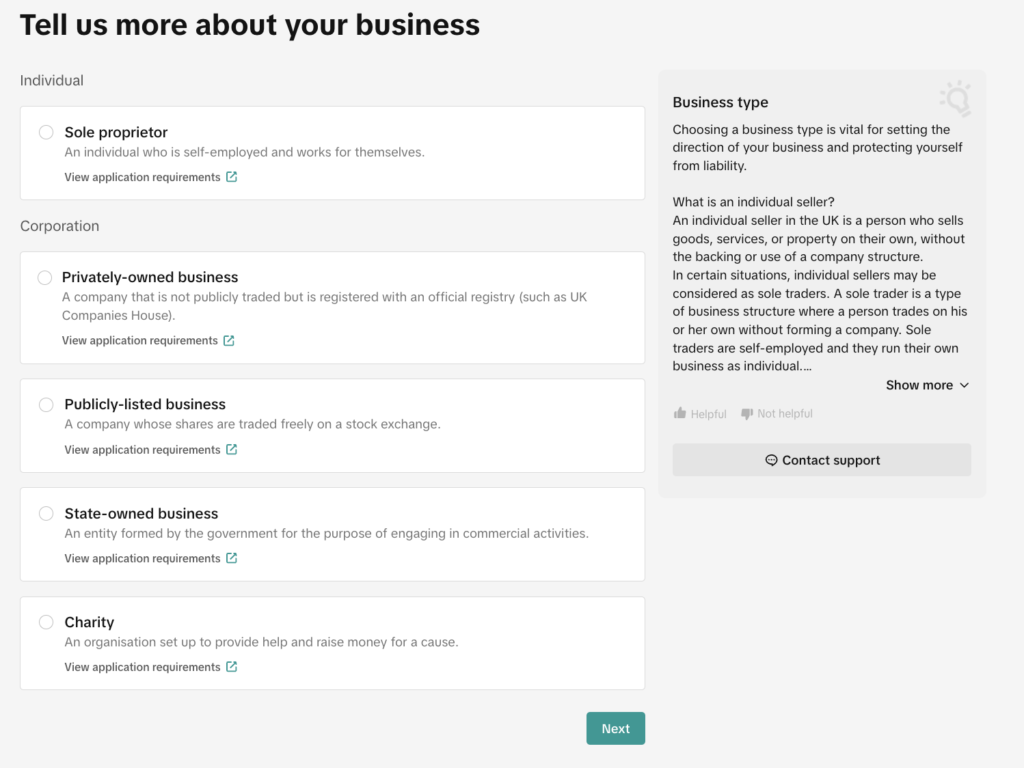1024x768 pixels.
Task: Click external link icon under Privately-owned business
Action: click(x=229, y=341)
